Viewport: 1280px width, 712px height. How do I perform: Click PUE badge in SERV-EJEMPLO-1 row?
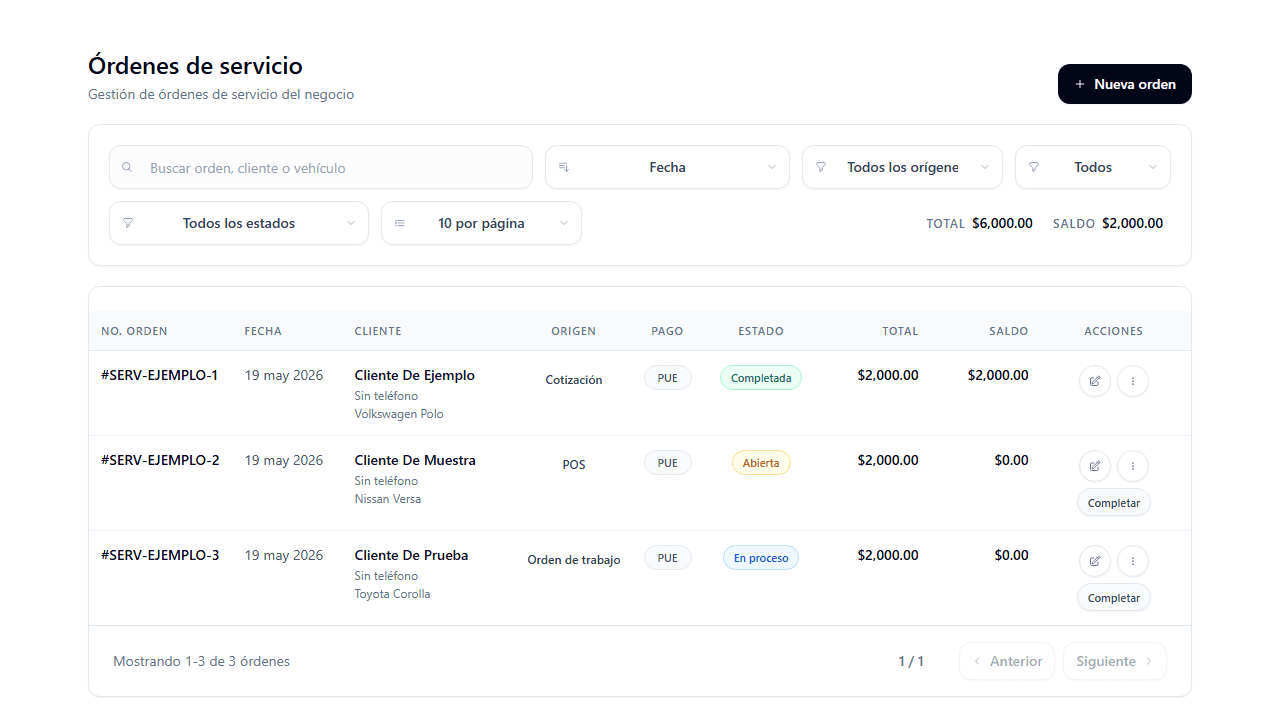click(x=668, y=378)
